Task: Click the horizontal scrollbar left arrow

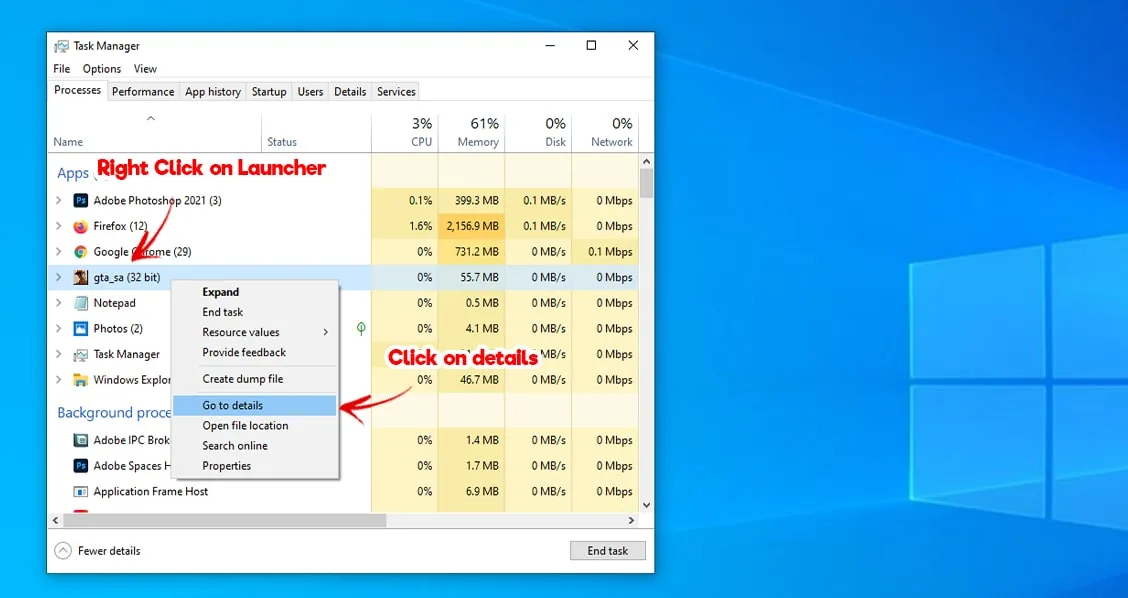Action: tap(55, 520)
